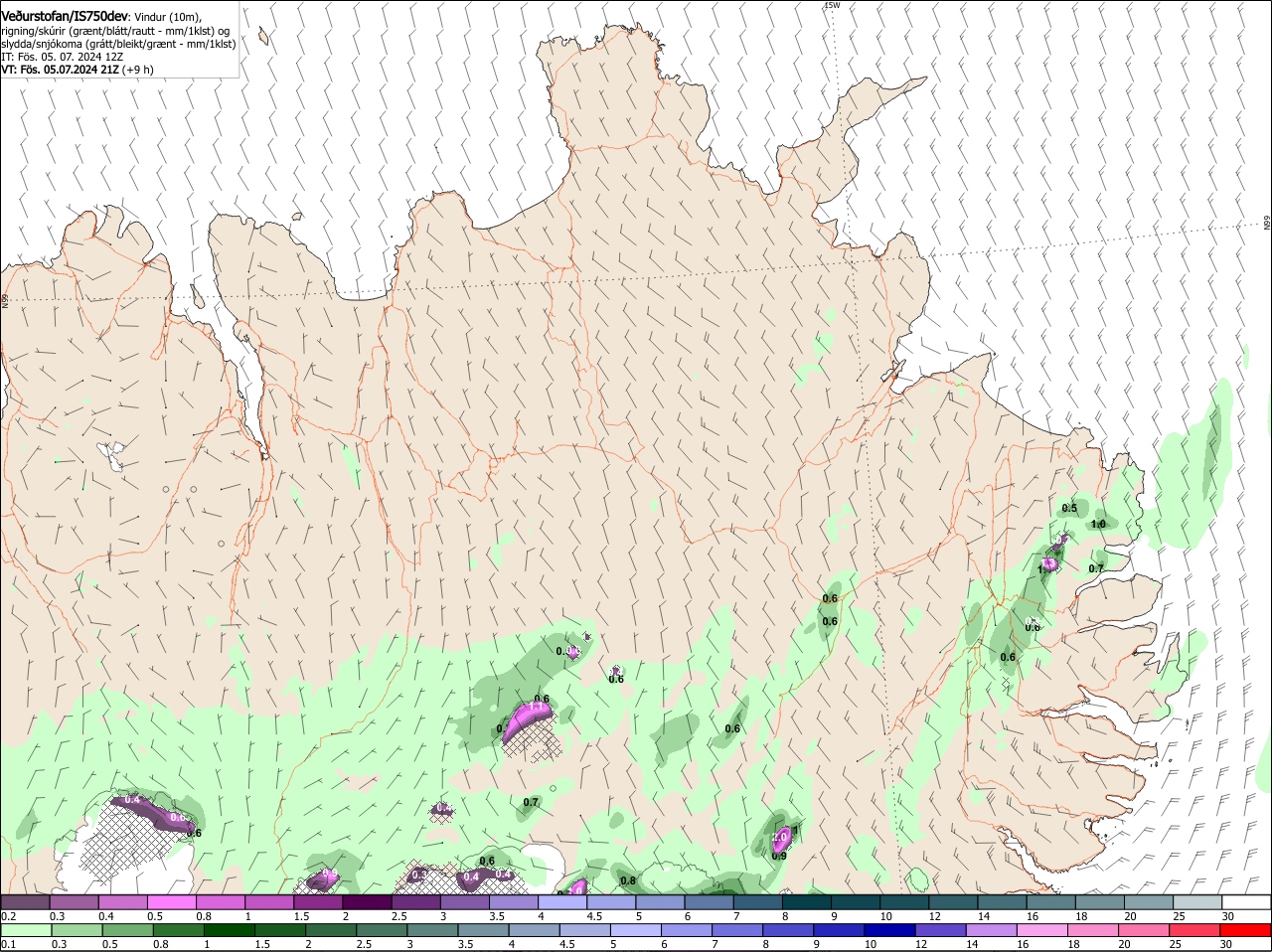The height and width of the screenshot is (952, 1272).
Task: Select the white upper-legend swatch after 30
Action: pos(1246,901)
